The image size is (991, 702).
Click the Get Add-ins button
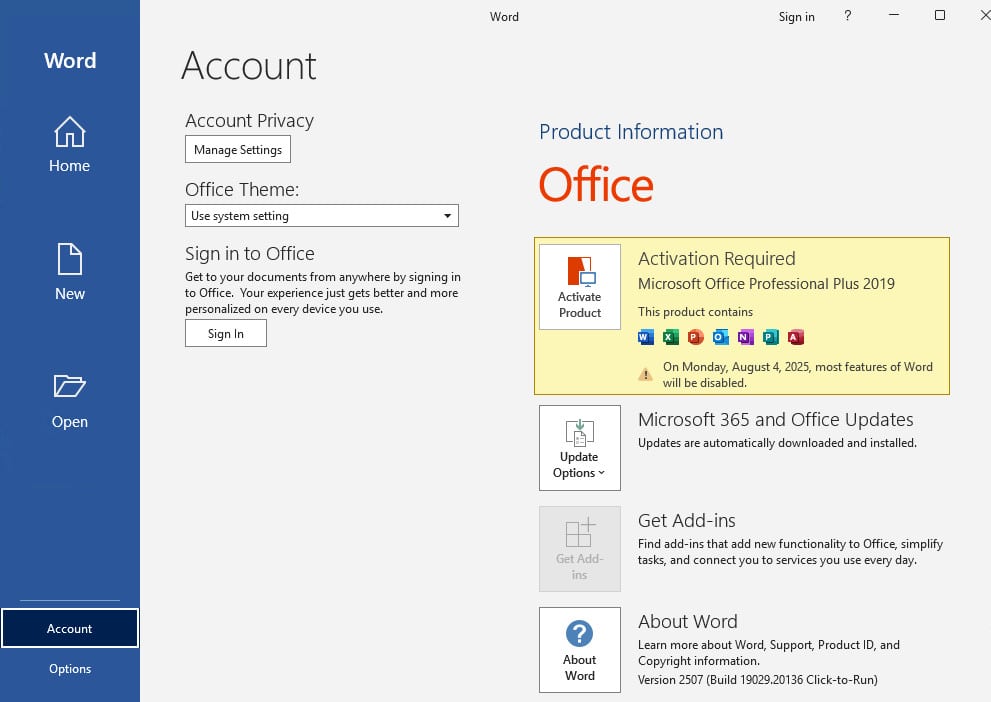click(580, 548)
